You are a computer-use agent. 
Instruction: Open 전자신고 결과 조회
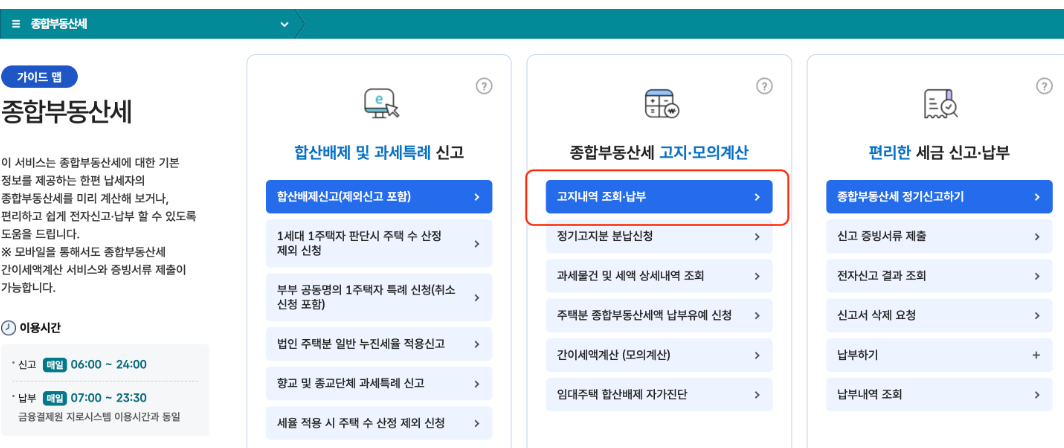pos(939,276)
